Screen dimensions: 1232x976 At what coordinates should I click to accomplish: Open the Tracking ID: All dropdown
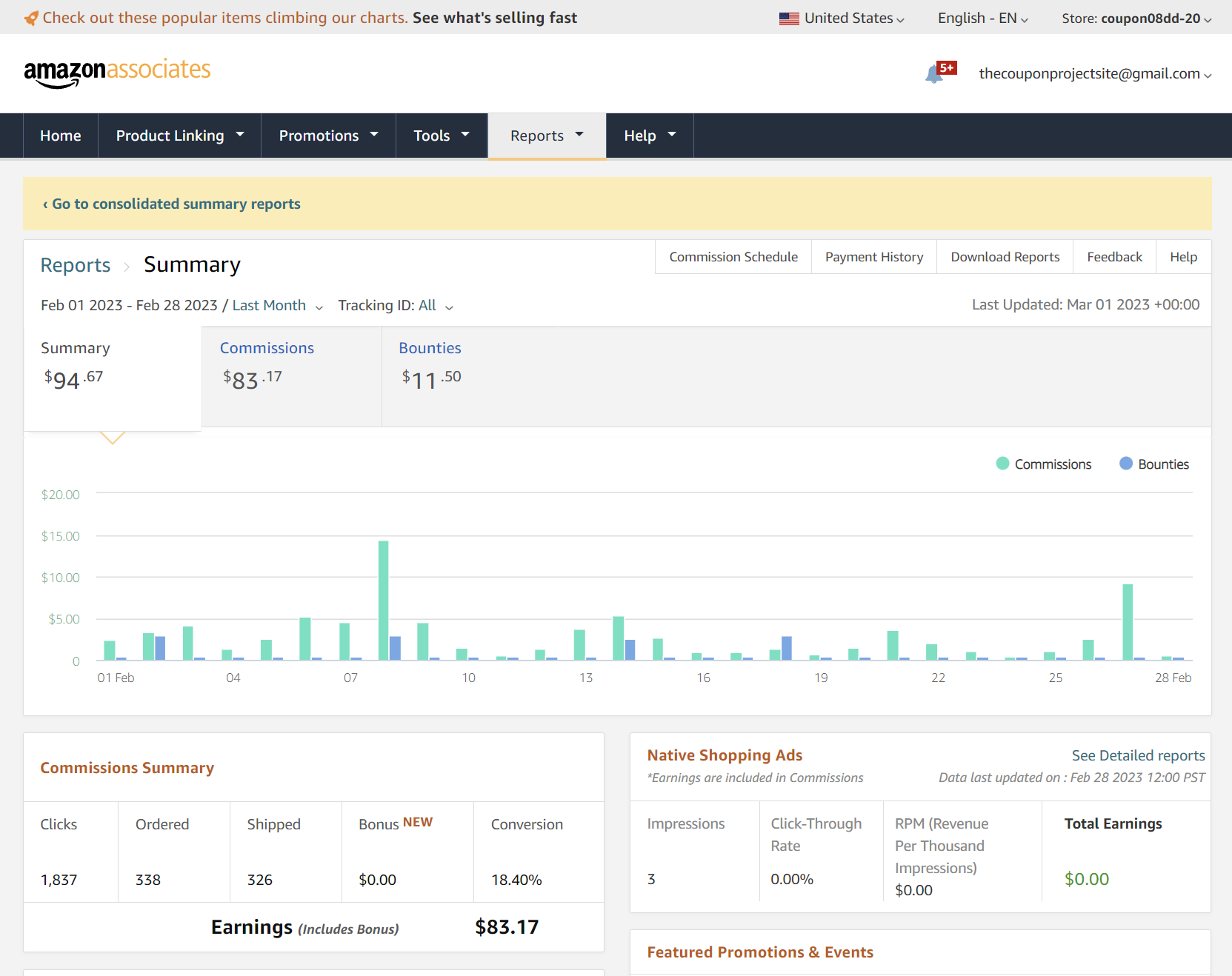396,306
